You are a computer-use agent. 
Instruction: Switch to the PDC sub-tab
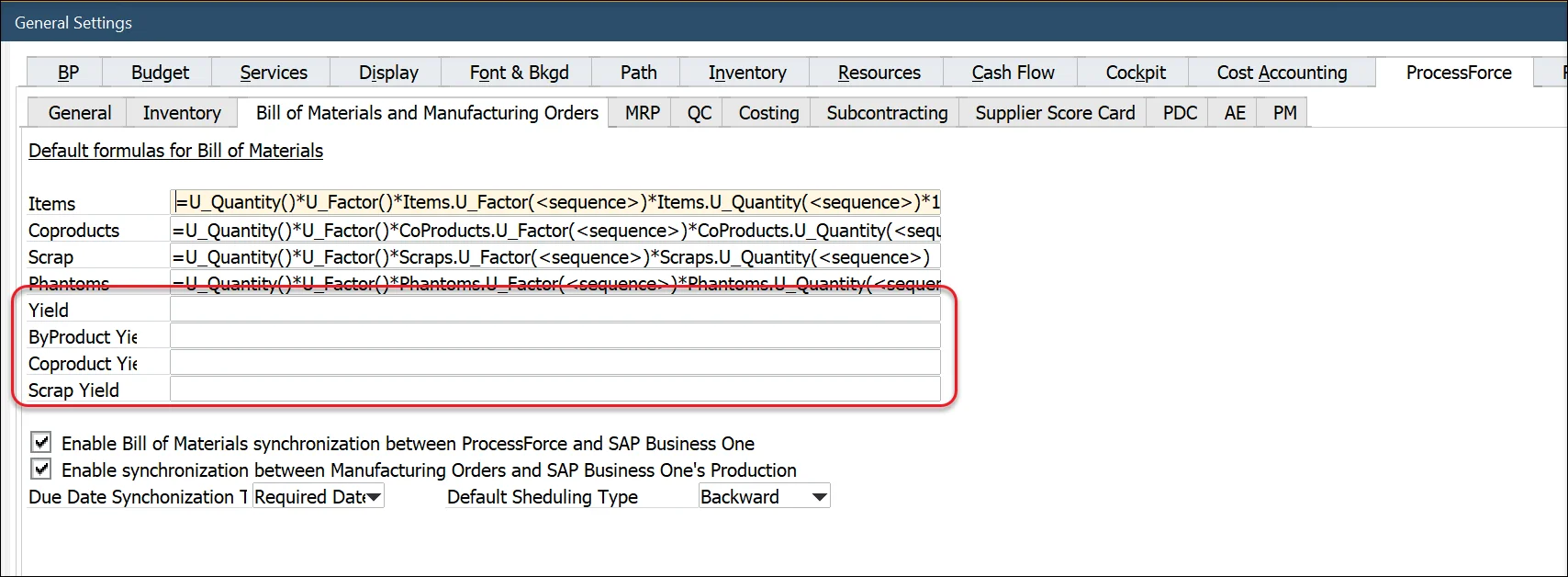[x=1180, y=113]
